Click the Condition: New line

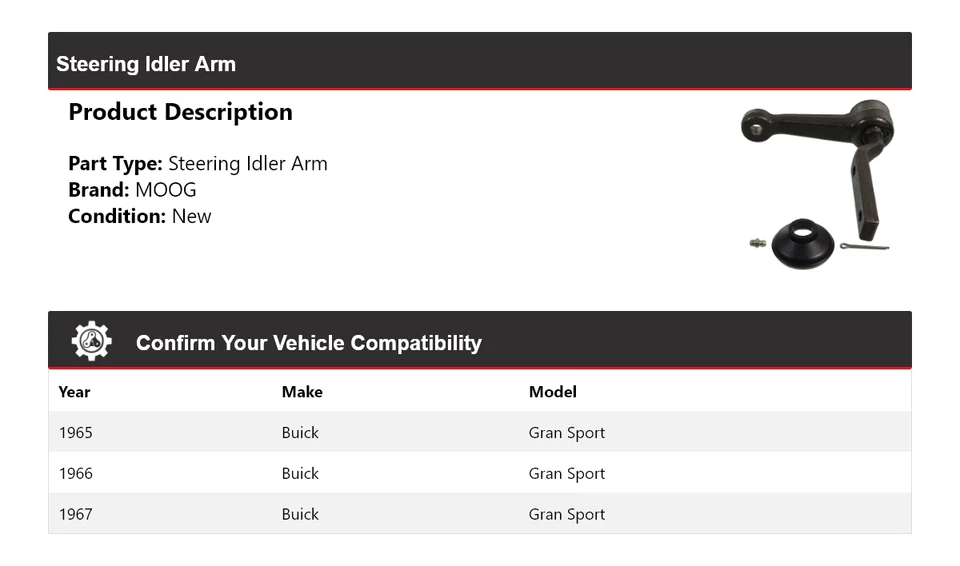coord(140,216)
